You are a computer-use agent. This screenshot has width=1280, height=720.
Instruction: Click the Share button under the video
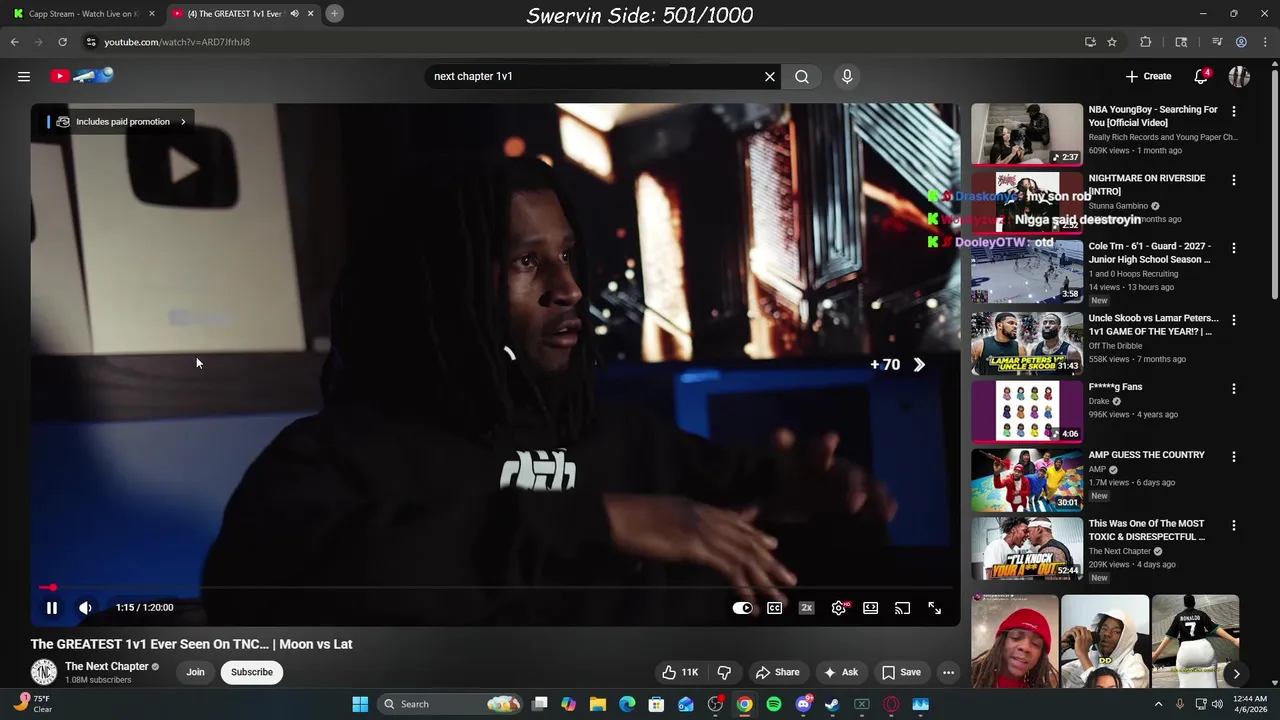778,672
